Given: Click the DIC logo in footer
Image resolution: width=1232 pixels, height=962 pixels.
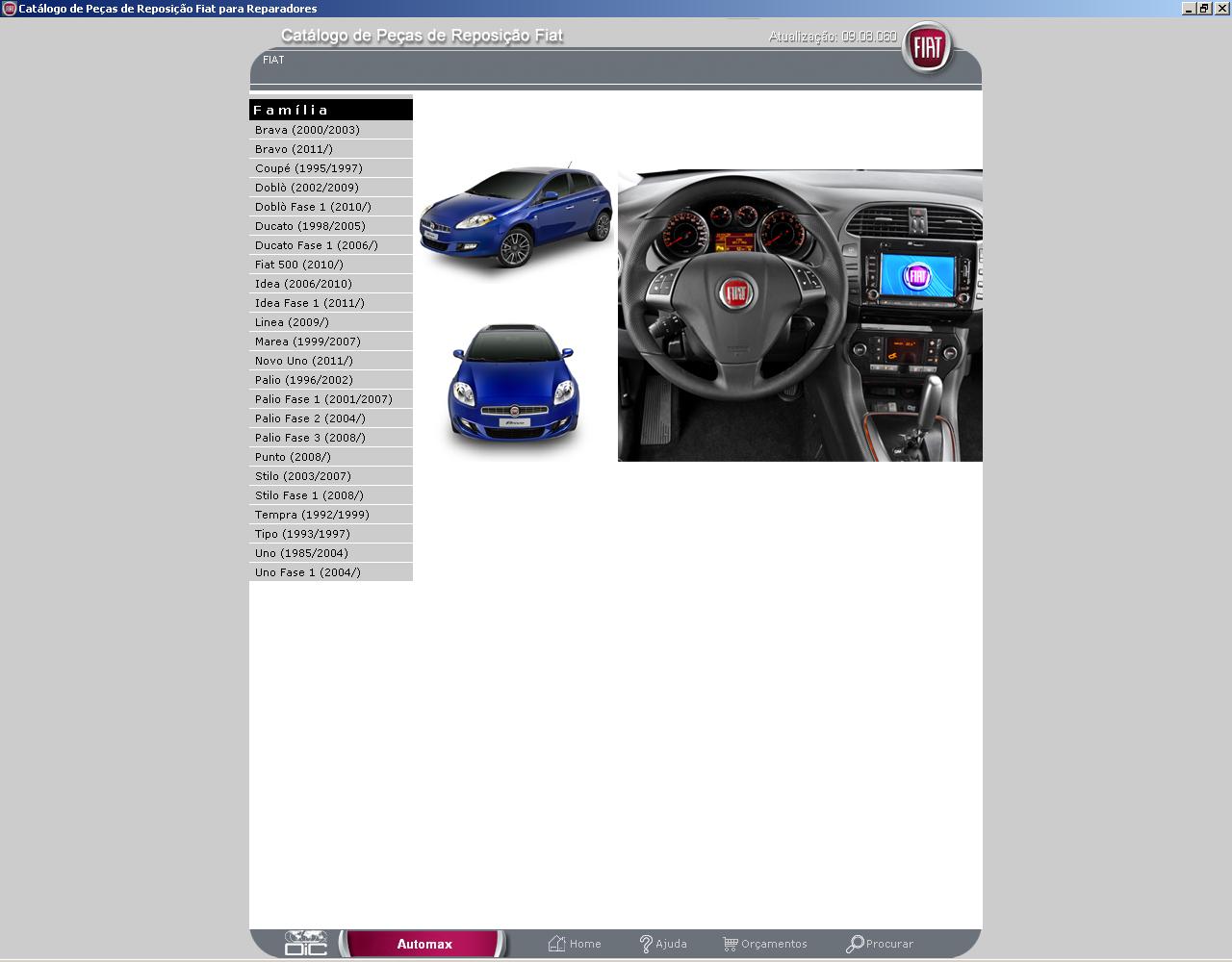Looking at the screenshot, I should [x=306, y=944].
